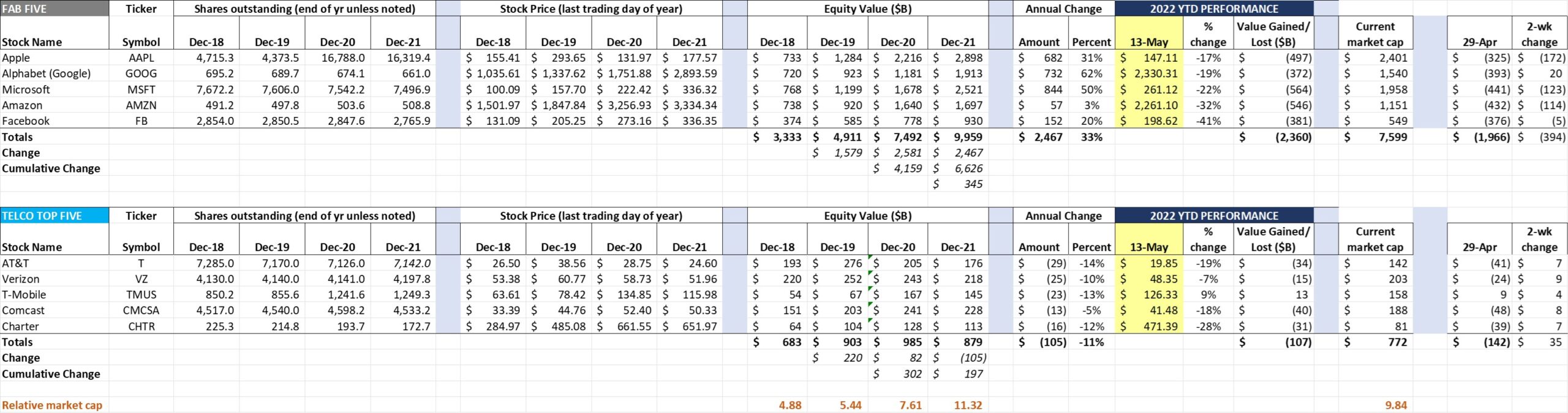Click Fab Five annual change amount 2,467
Image resolution: width=1568 pixels, height=413 pixels.
(1041, 137)
